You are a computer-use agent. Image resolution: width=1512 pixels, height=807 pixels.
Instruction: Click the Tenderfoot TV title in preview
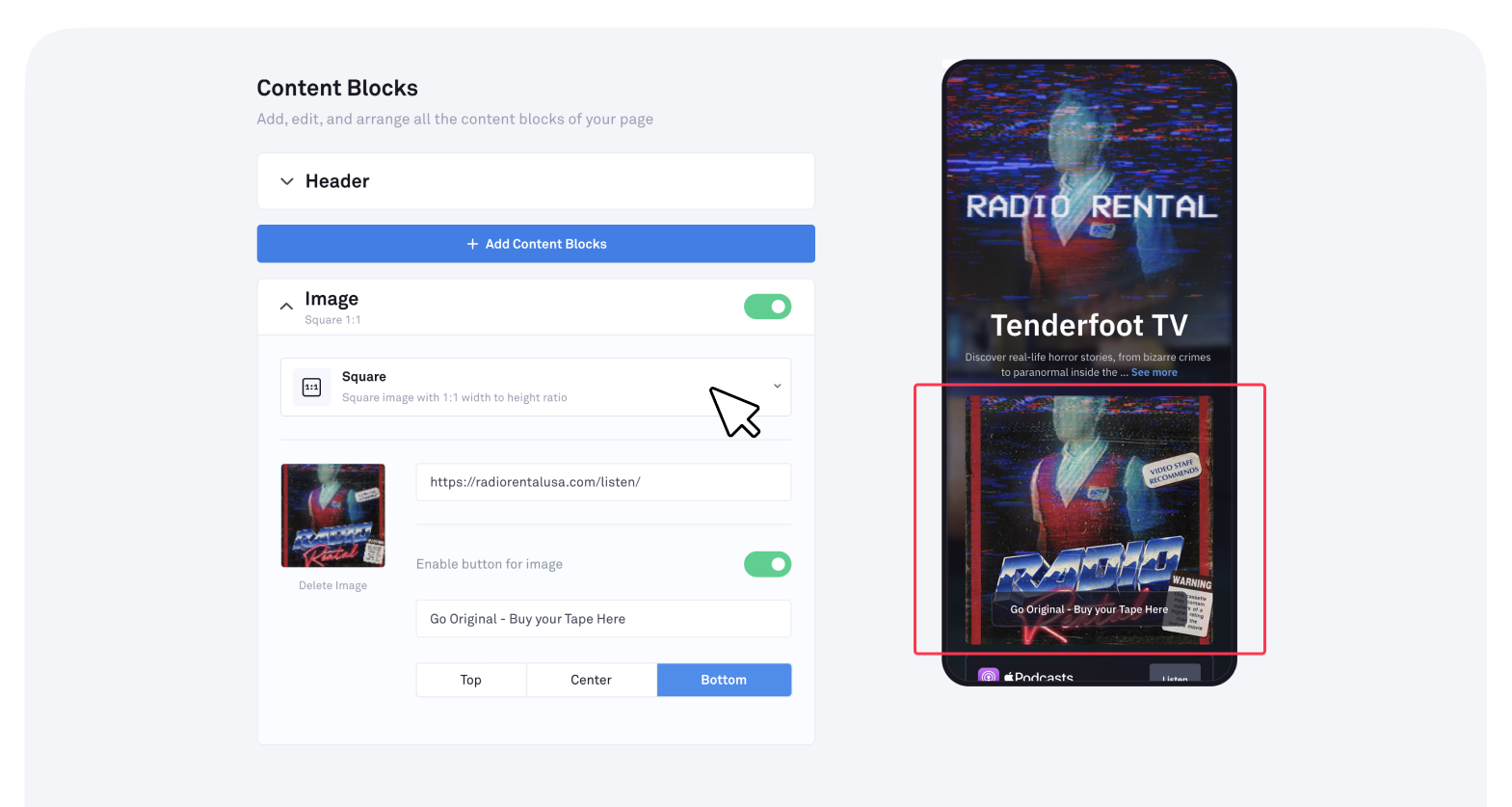tap(1089, 326)
